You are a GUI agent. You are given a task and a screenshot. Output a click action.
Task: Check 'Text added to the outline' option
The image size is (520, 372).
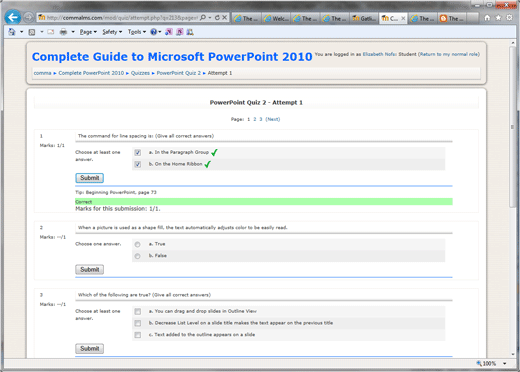(138, 335)
